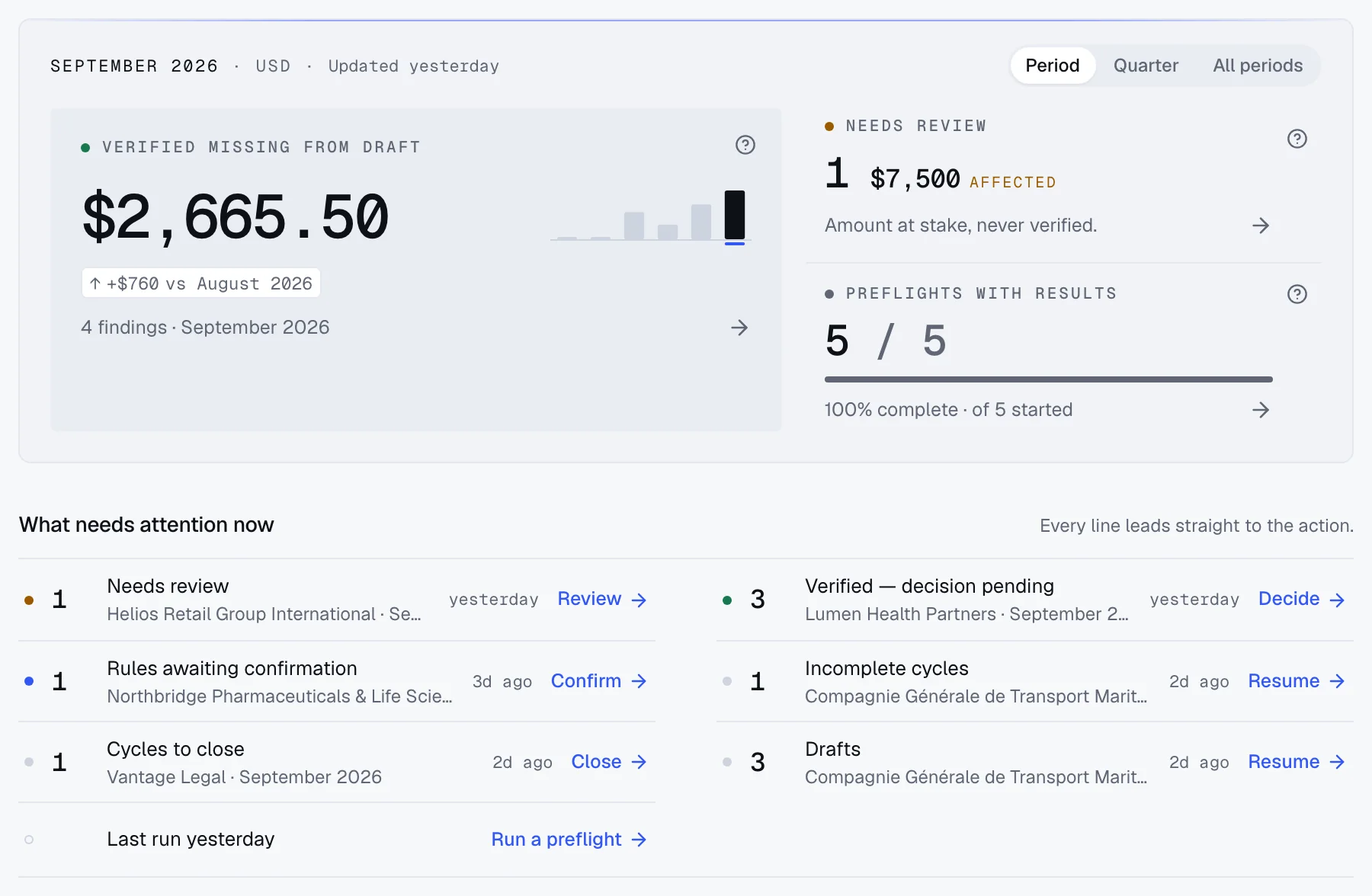This screenshot has width=1372, height=896.
Task: Select the Period tab
Action: pos(1053,66)
